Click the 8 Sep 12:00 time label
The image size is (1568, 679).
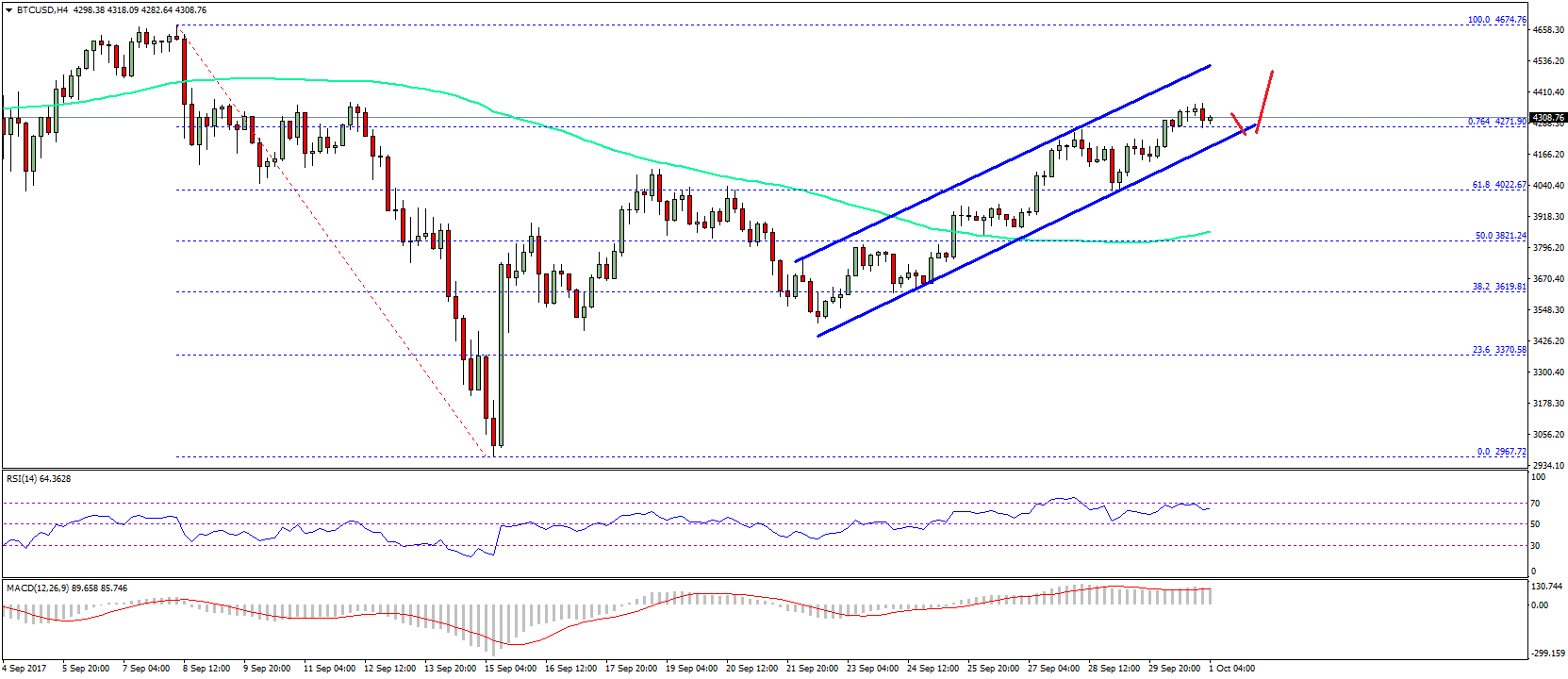(x=206, y=669)
